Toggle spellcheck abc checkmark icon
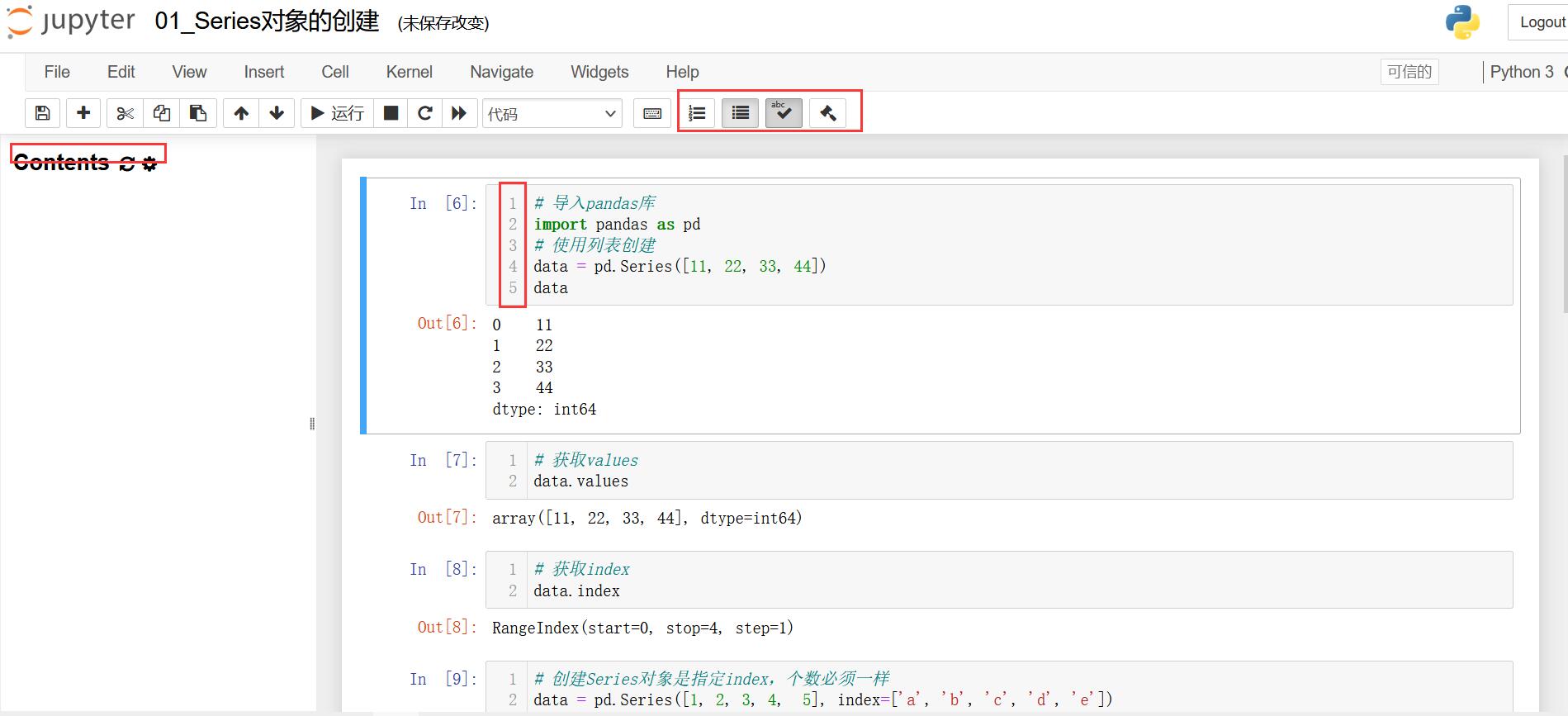The width and height of the screenshot is (1568, 716). [784, 113]
